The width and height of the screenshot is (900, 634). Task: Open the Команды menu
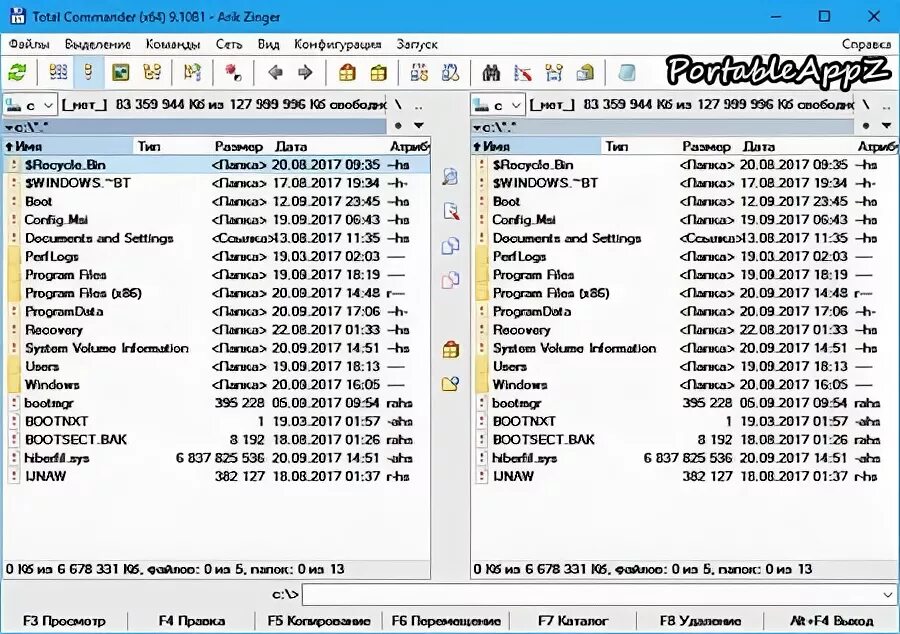[173, 44]
